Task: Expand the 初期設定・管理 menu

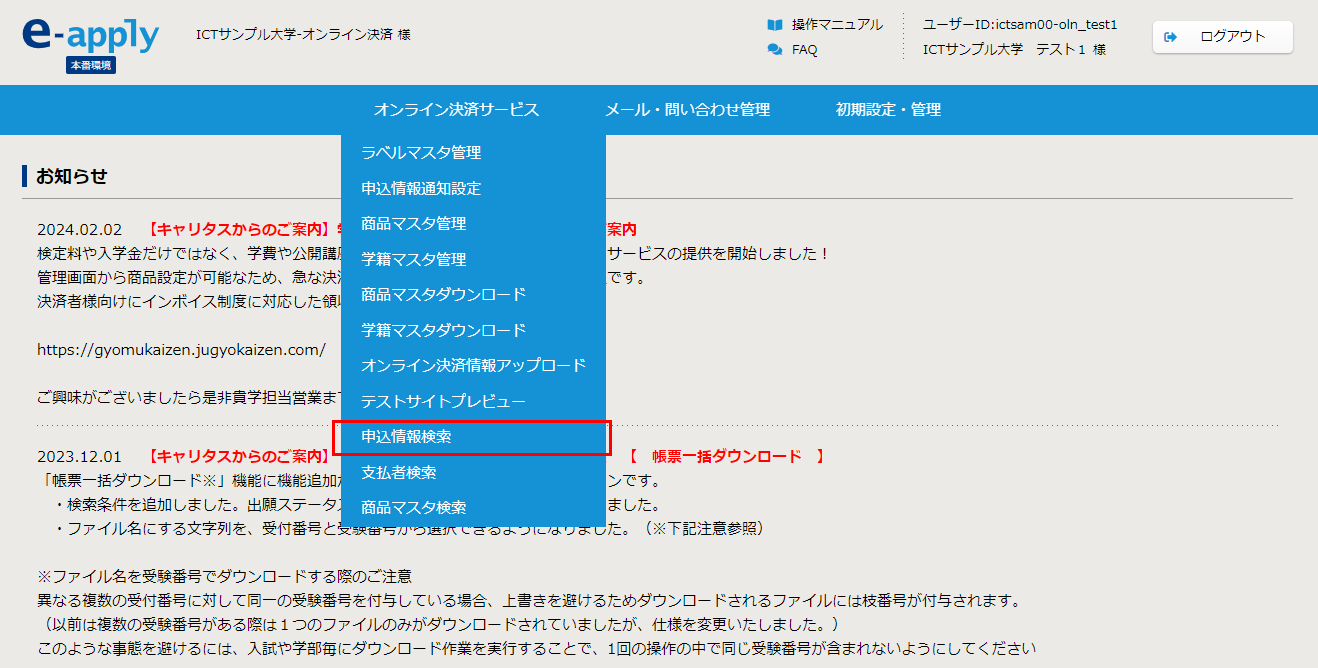Action: (x=888, y=110)
